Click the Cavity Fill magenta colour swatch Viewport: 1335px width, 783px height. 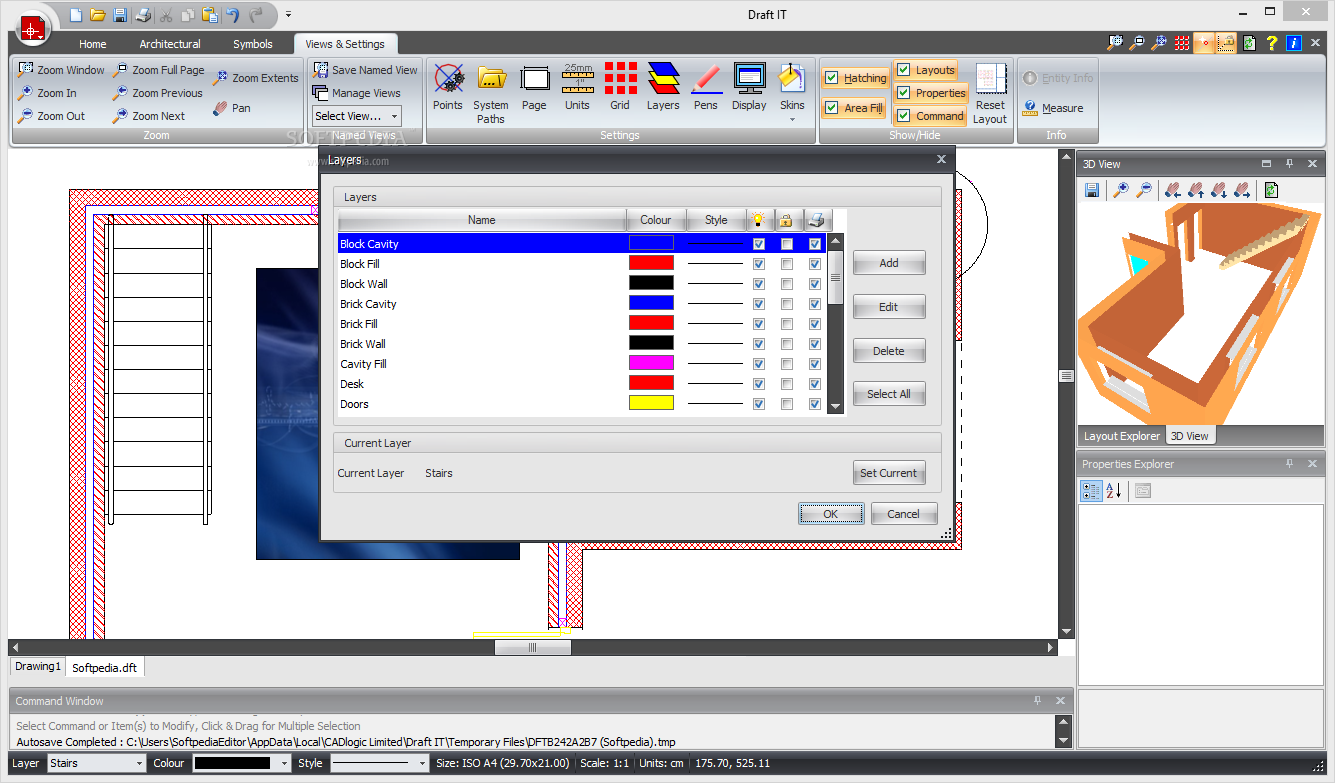point(651,363)
